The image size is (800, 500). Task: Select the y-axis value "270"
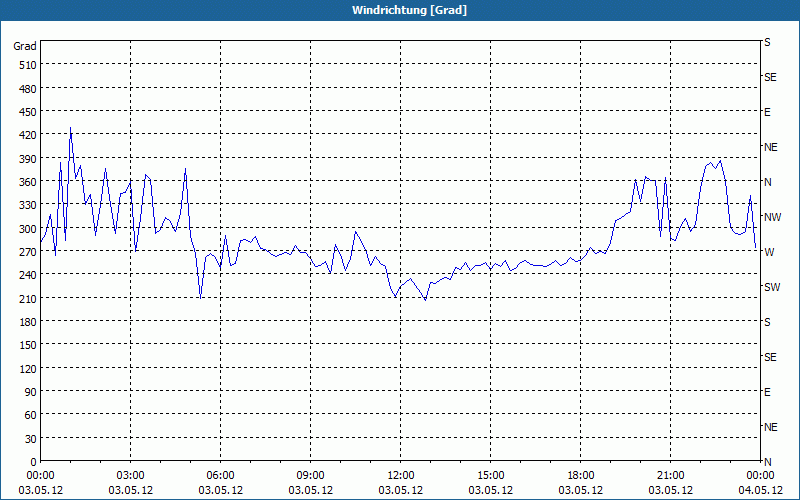coord(28,252)
